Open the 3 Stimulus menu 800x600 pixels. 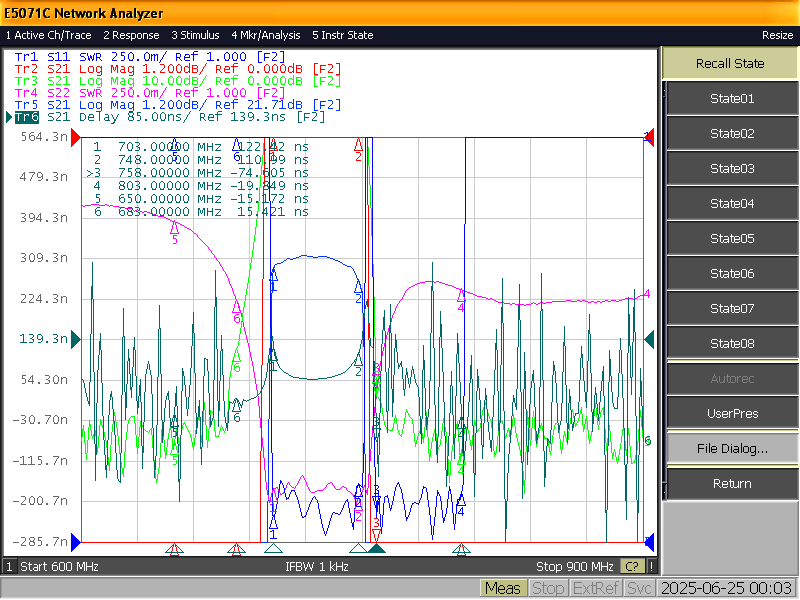[195, 35]
